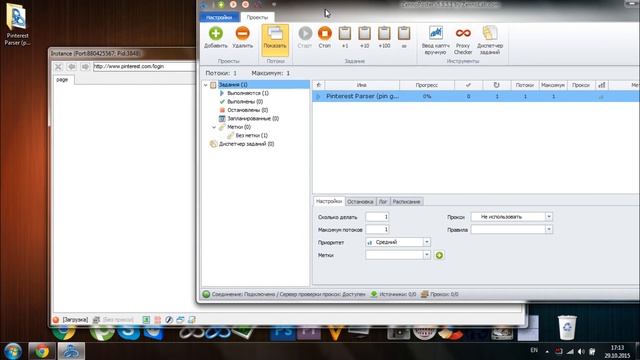Switch to the настройки ribbon tab

pos(219,17)
